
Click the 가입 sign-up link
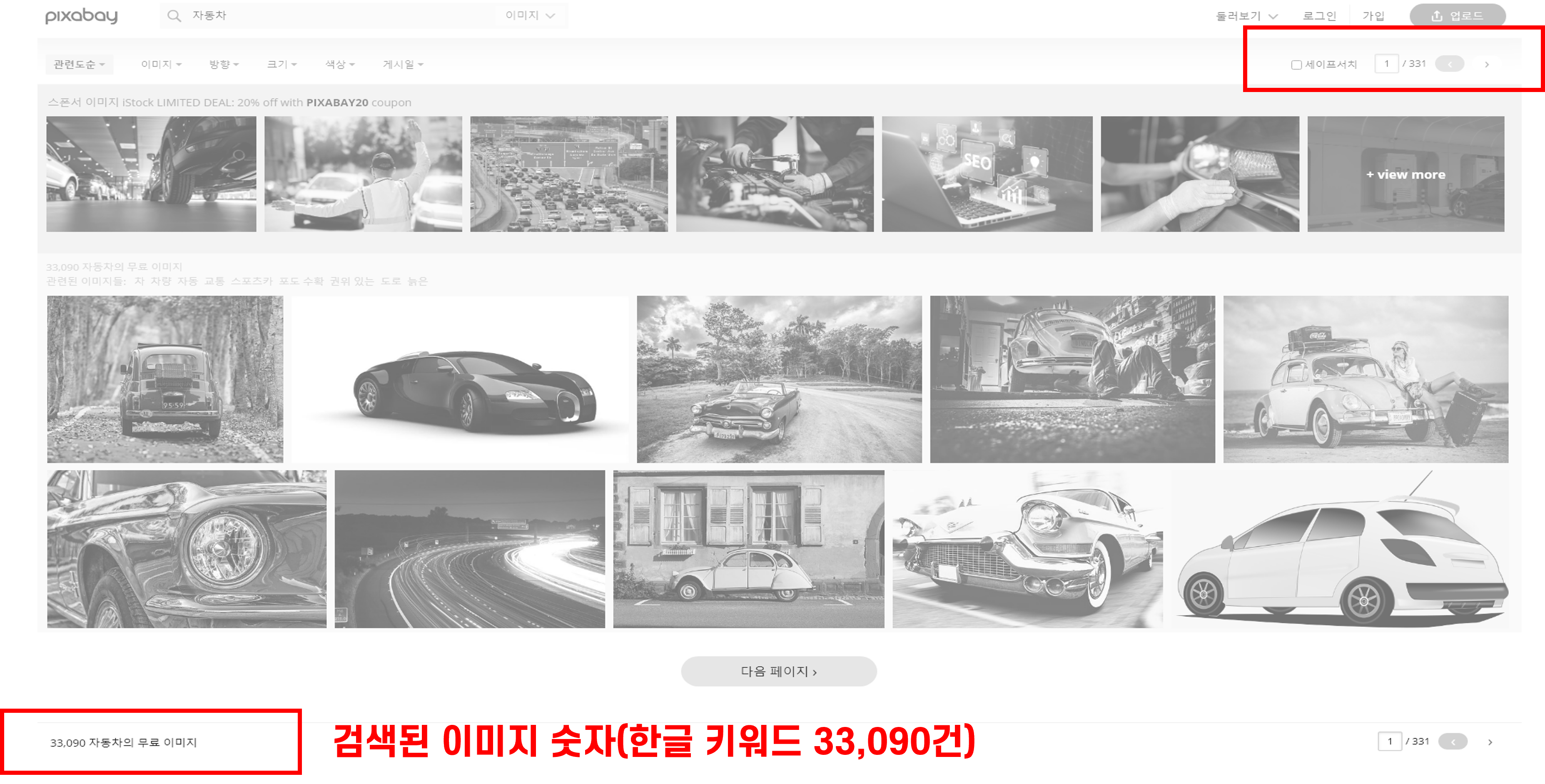1373,16
